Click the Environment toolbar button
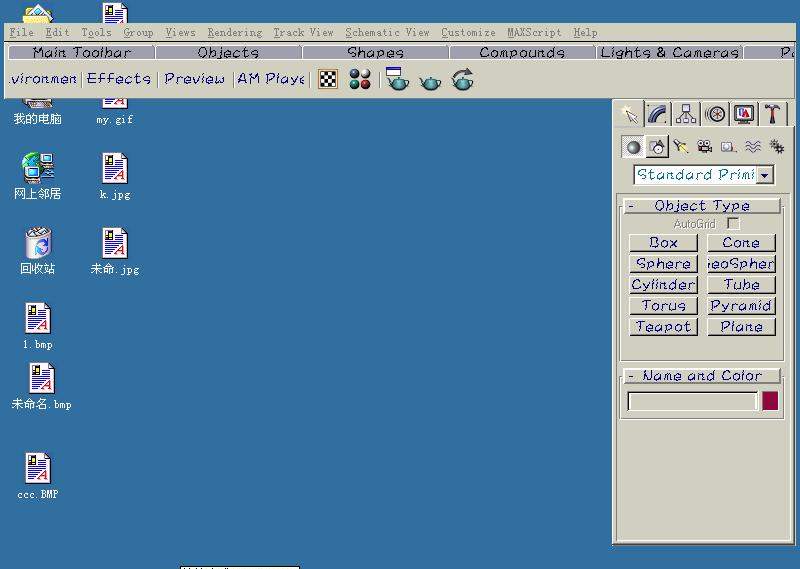This screenshot has height=569, width=800. pos(43,79)
